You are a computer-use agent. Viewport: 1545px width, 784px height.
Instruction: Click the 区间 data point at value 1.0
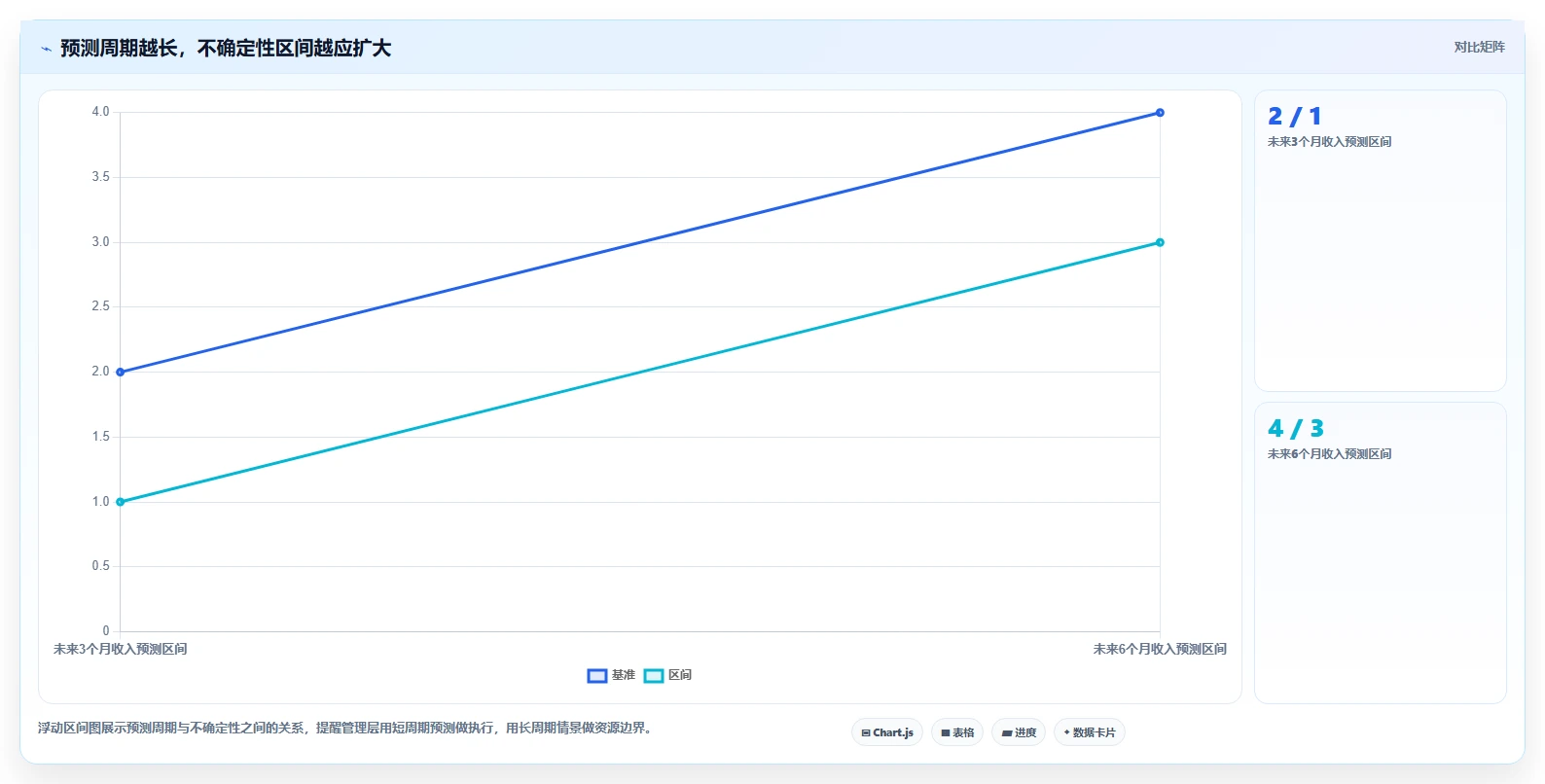coord(121,502)
